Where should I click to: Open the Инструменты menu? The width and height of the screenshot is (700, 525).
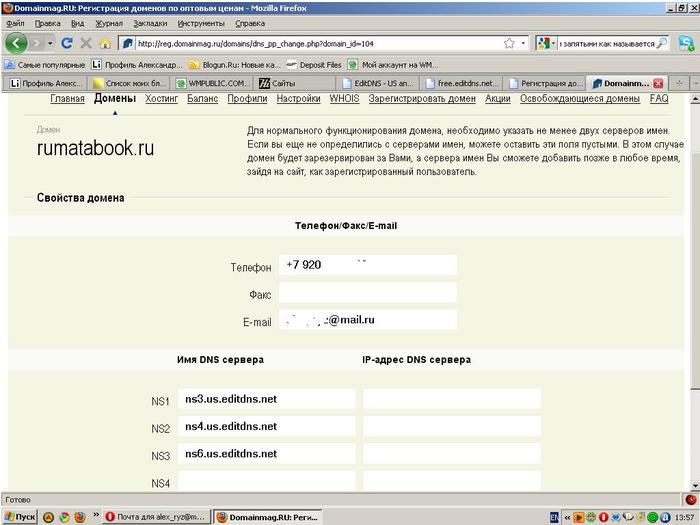(201, 23)
